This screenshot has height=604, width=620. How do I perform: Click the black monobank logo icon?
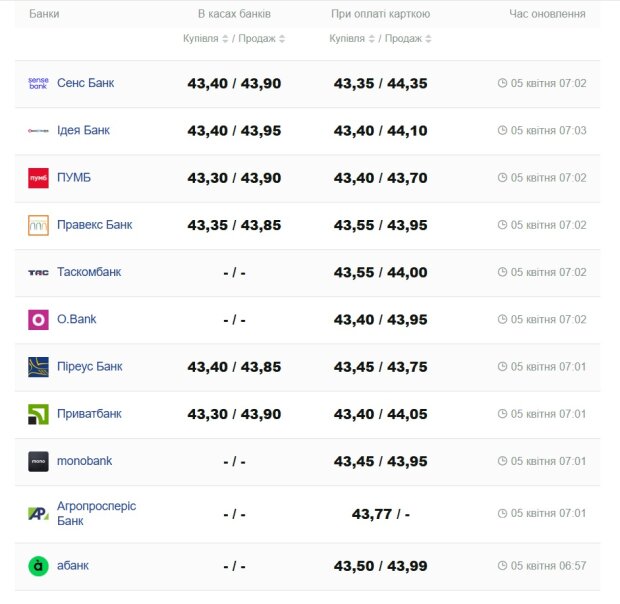pyautogui.click(x=38, y=461)
